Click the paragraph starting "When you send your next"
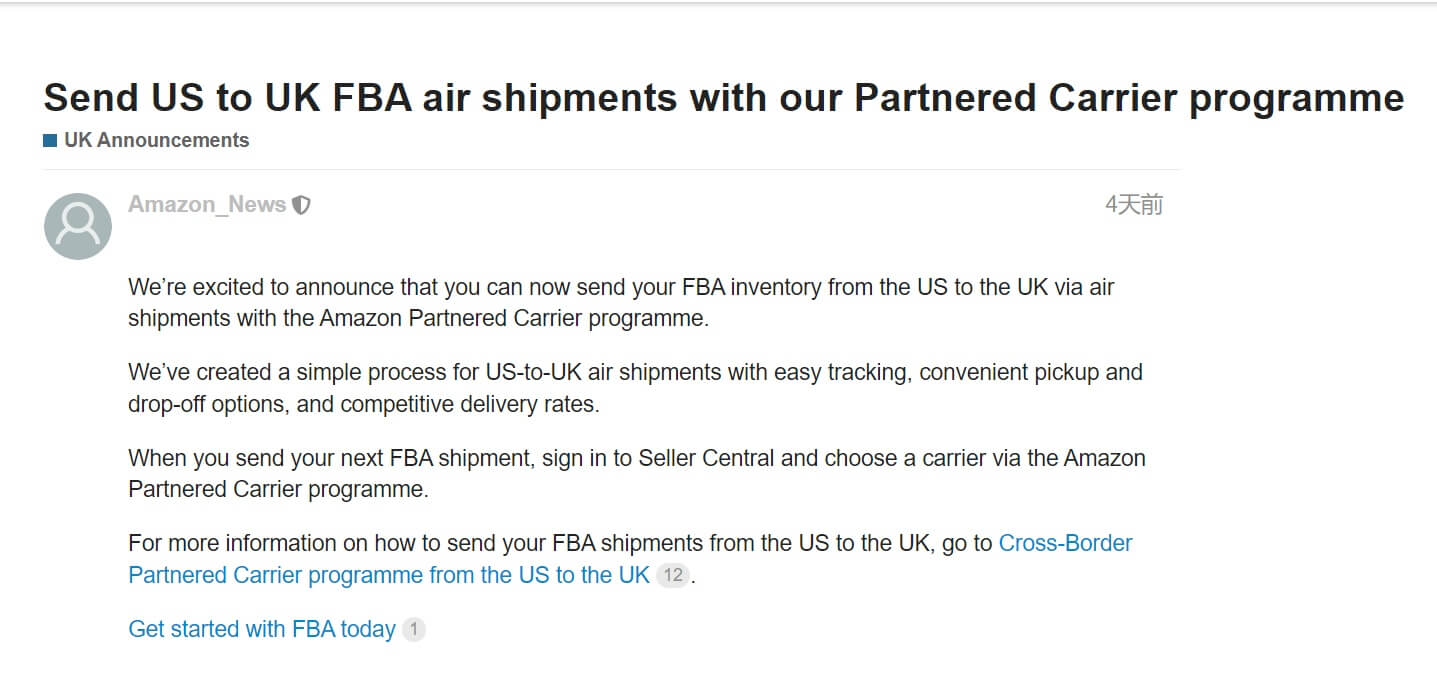 tap(636, 474)
